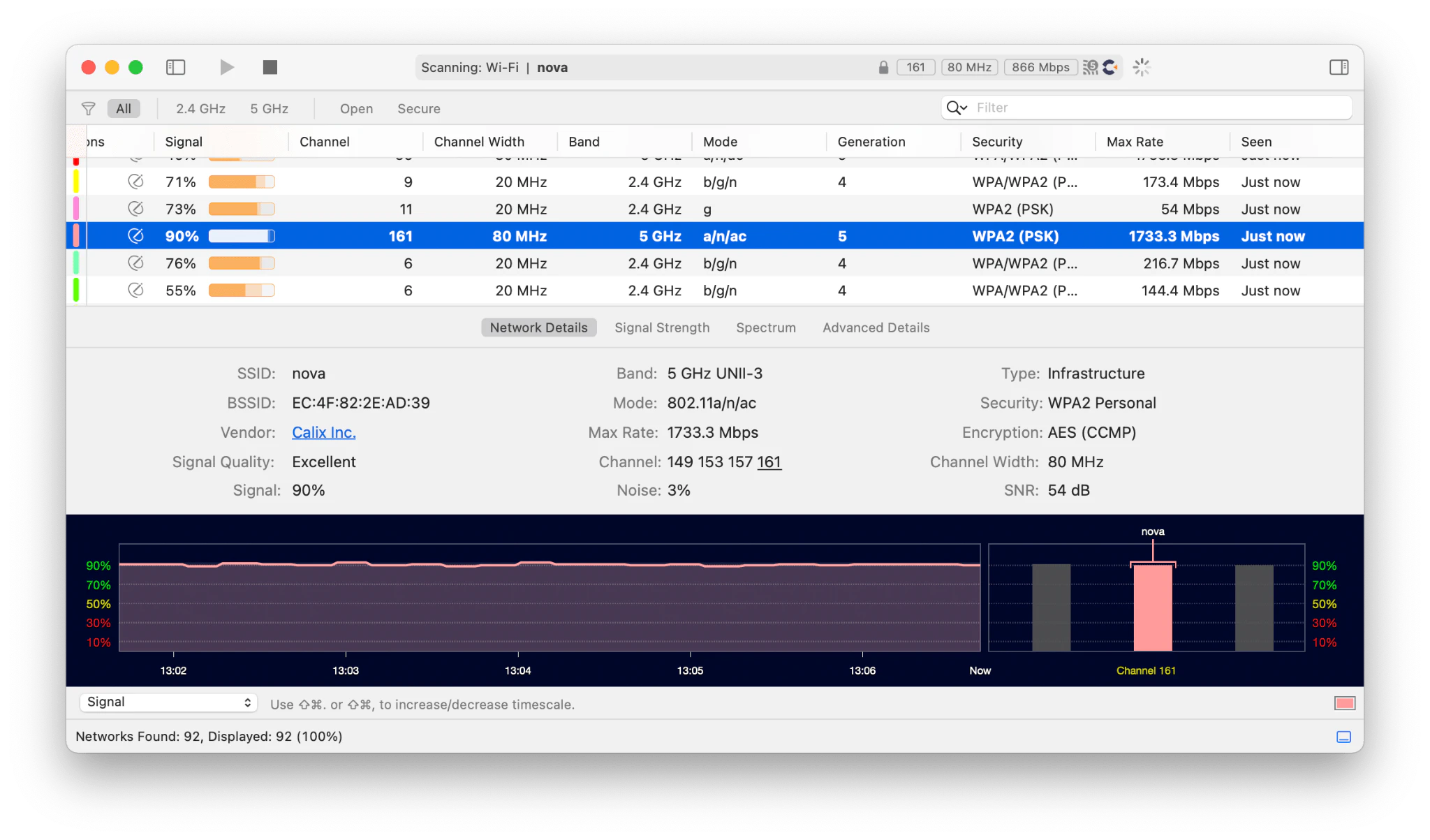Select the All networks filter
The image size is (1430, 840).
(124, 108)
